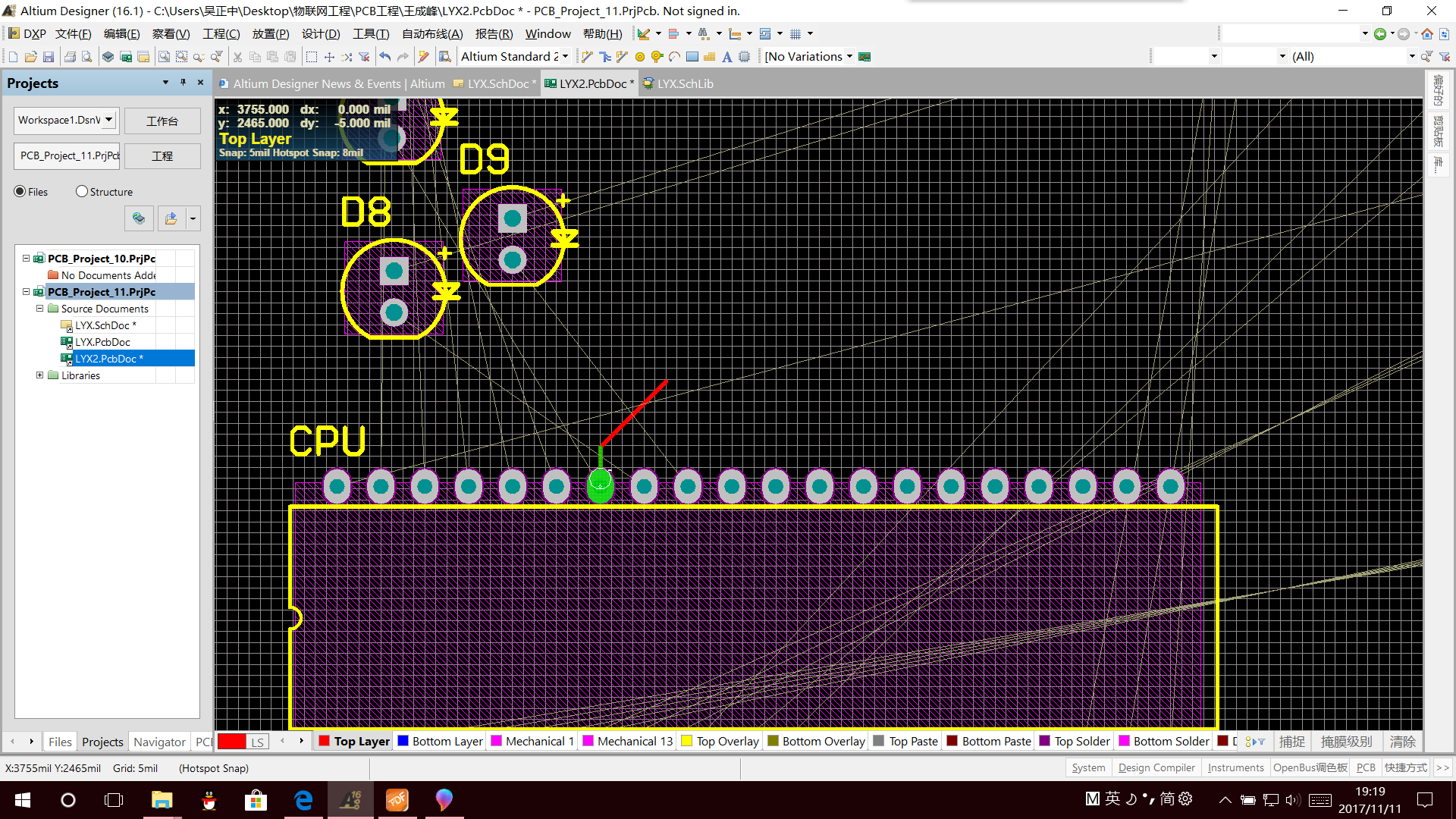Open the Window menu
The width and height of the screenshot is (1456, 819).
coord(548,34)
